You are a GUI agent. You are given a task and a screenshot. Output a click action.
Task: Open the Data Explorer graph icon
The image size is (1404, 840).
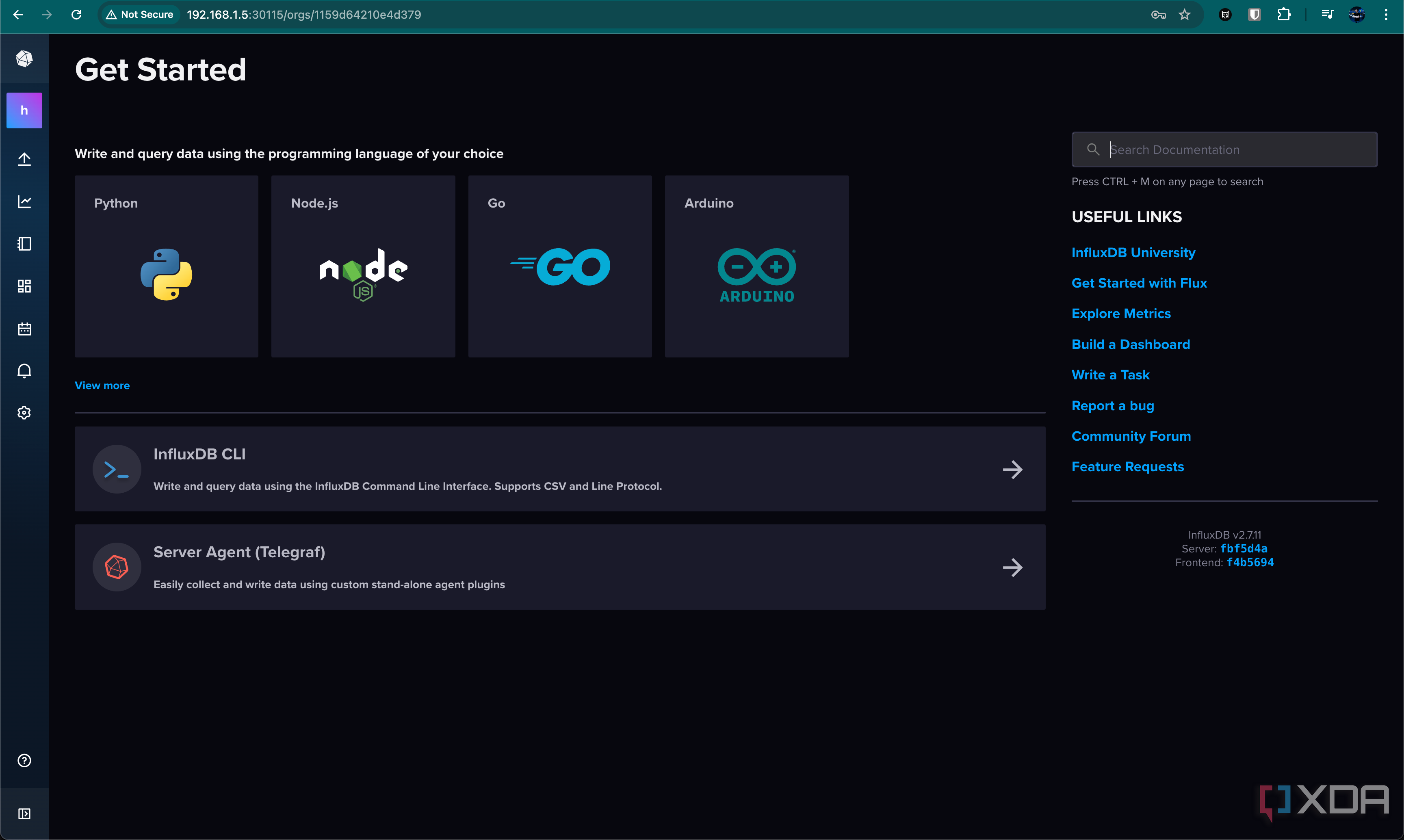coord(24,201)
